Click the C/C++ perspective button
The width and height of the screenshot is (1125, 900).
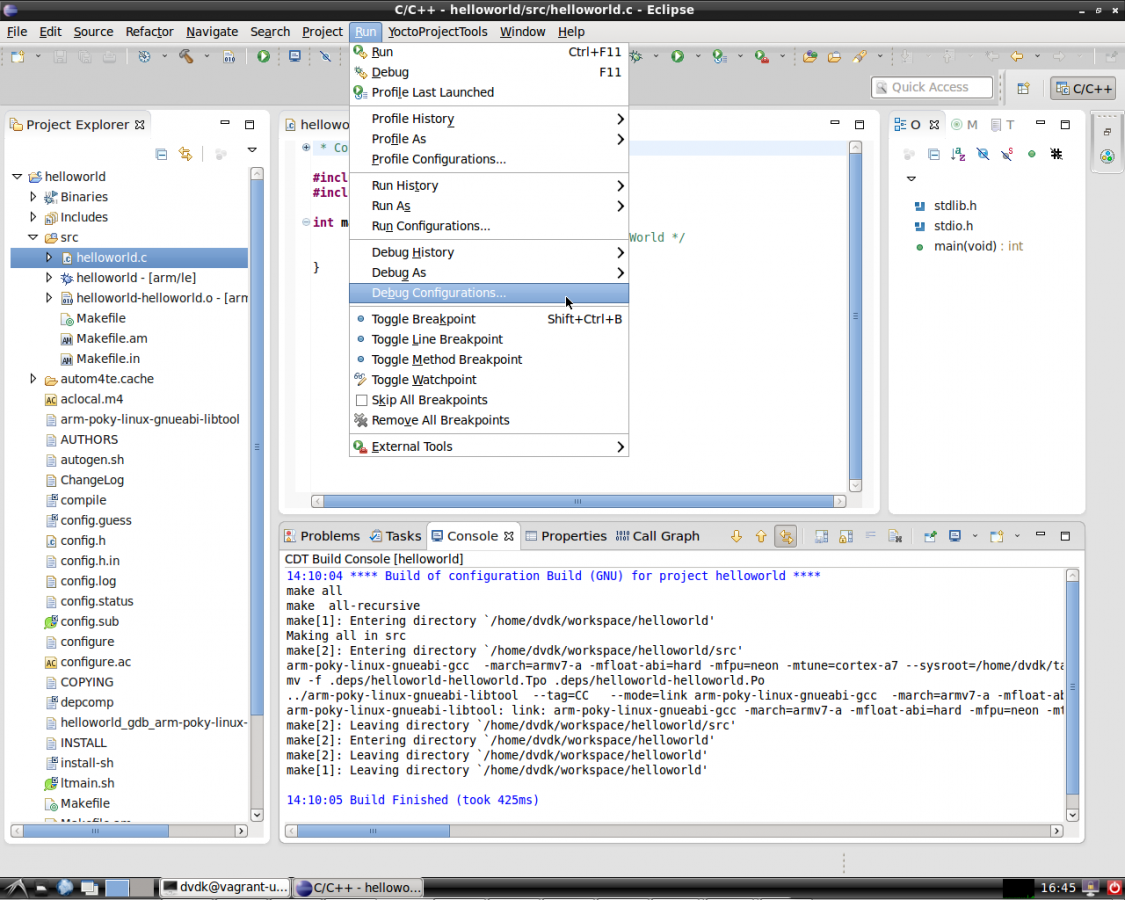tap(1083, 88)
